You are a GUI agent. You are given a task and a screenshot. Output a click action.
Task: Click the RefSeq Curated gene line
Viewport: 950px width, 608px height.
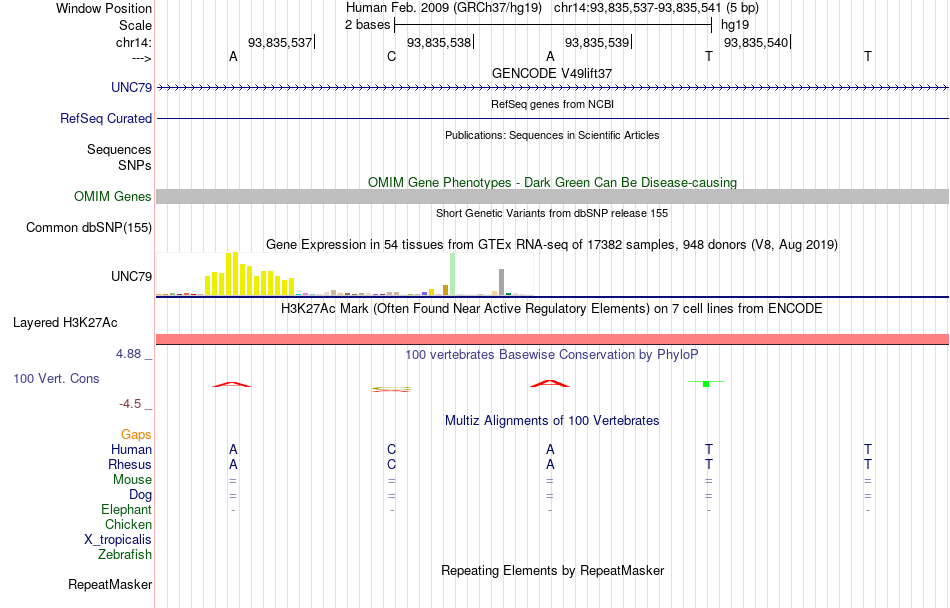pos(552,118)
